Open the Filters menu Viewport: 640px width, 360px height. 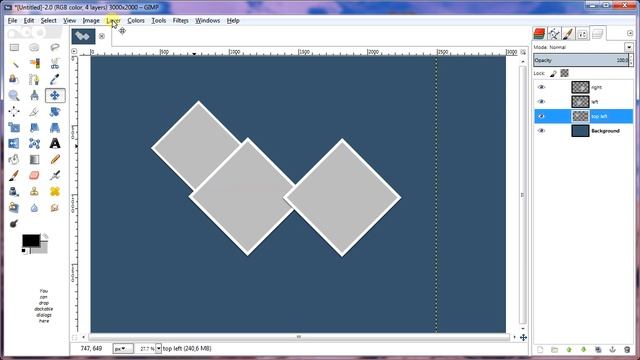tap(180, 20)
